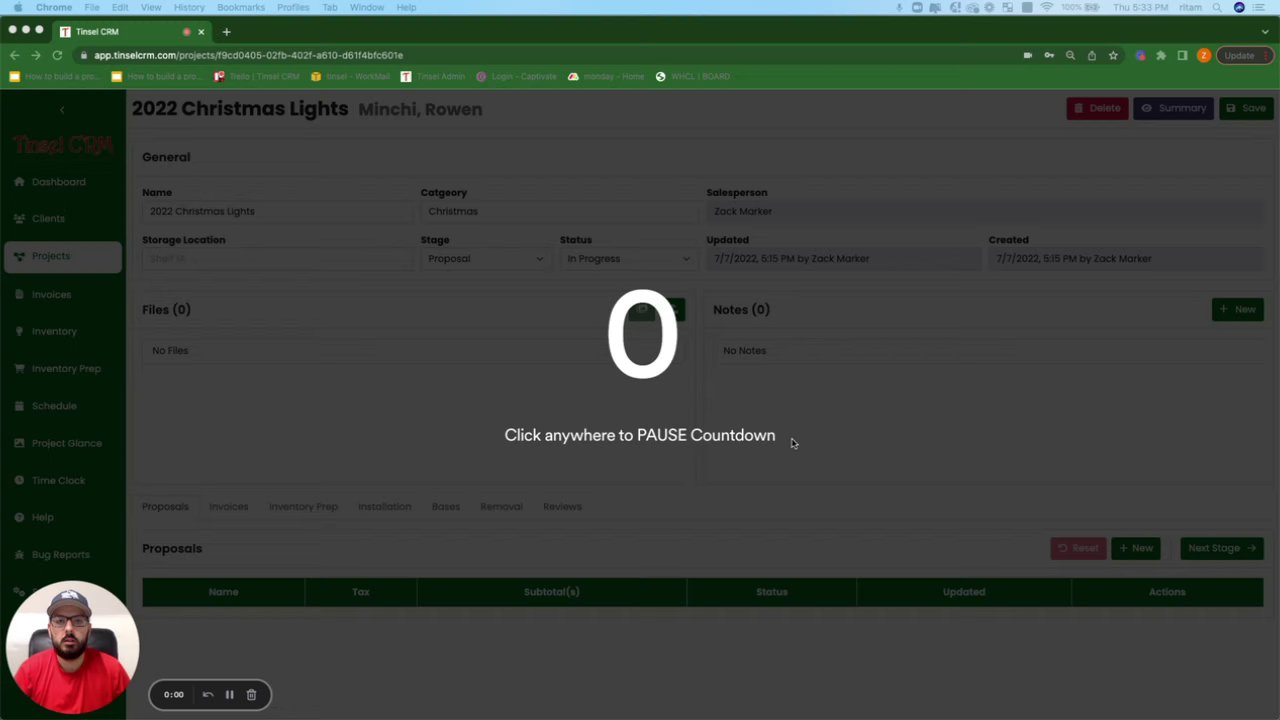
Task: Open the WHCL | BOARD bookmark
Action: point(693,76)
